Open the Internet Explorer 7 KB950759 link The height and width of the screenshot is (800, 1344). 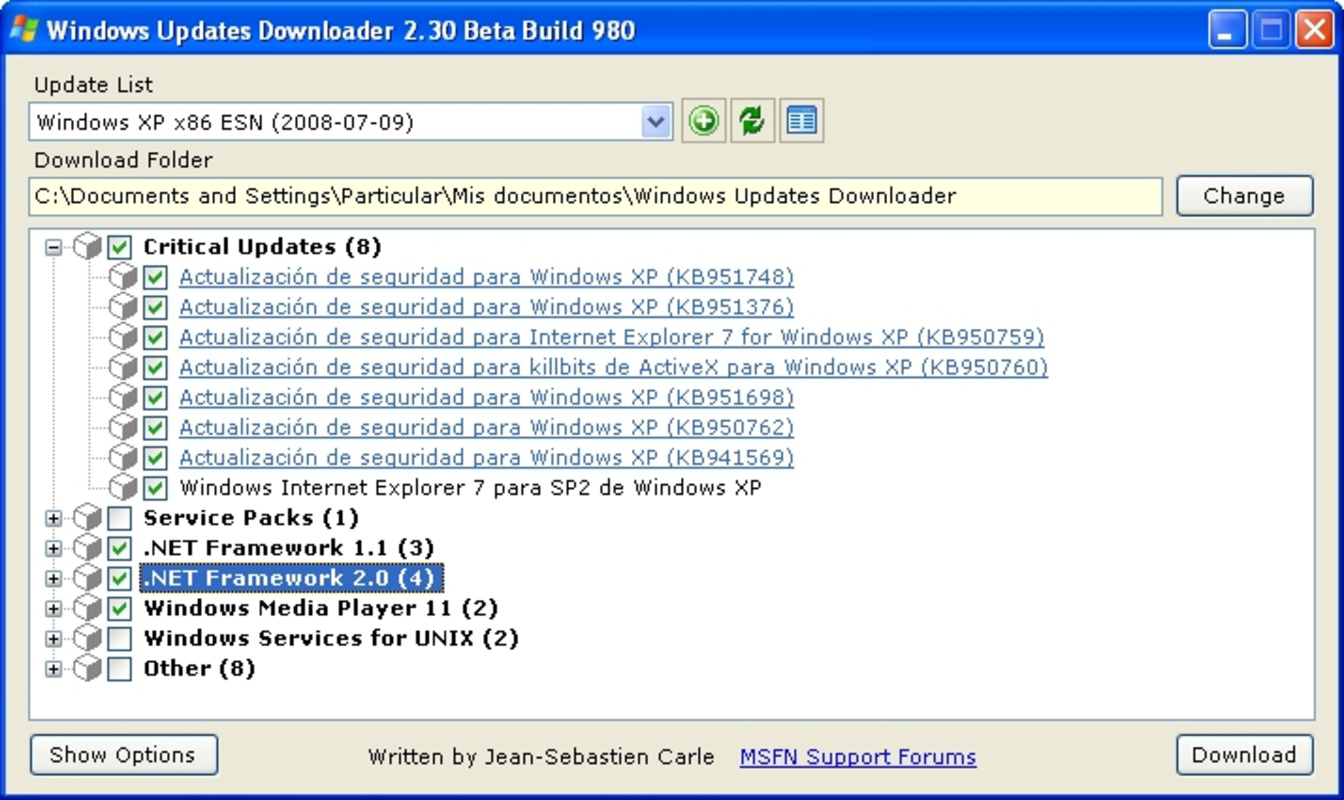[x=611, y=337]
